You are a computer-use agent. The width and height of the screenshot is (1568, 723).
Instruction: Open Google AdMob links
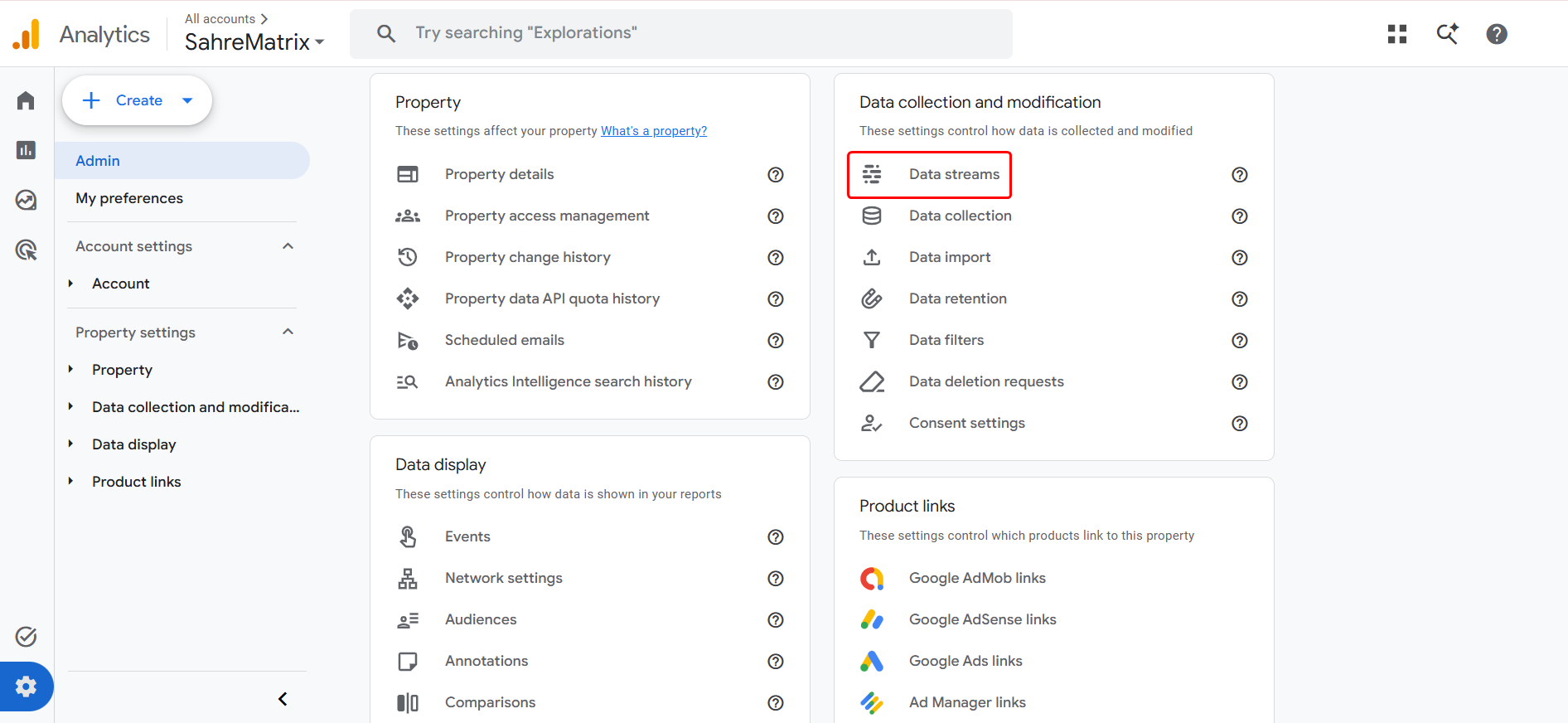pos(977,578)
